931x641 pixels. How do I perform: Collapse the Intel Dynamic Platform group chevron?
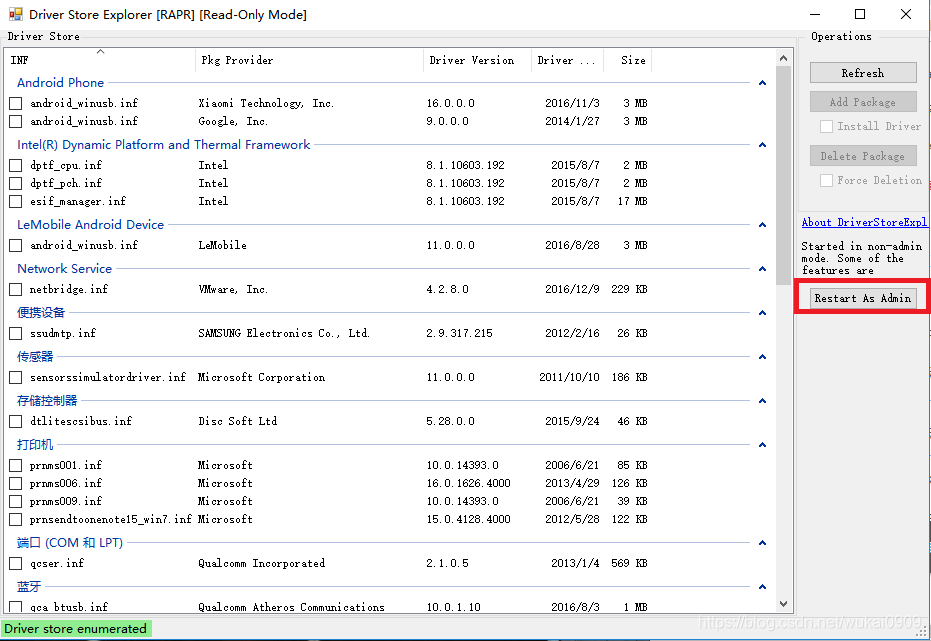[762, 145]
